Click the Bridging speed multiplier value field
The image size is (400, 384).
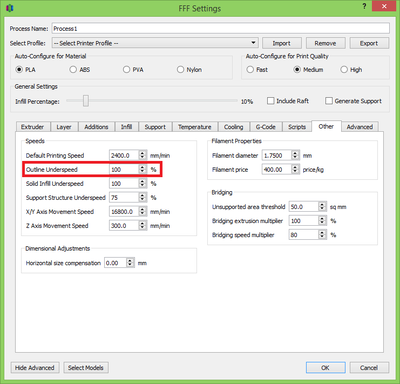coord(304,235)
